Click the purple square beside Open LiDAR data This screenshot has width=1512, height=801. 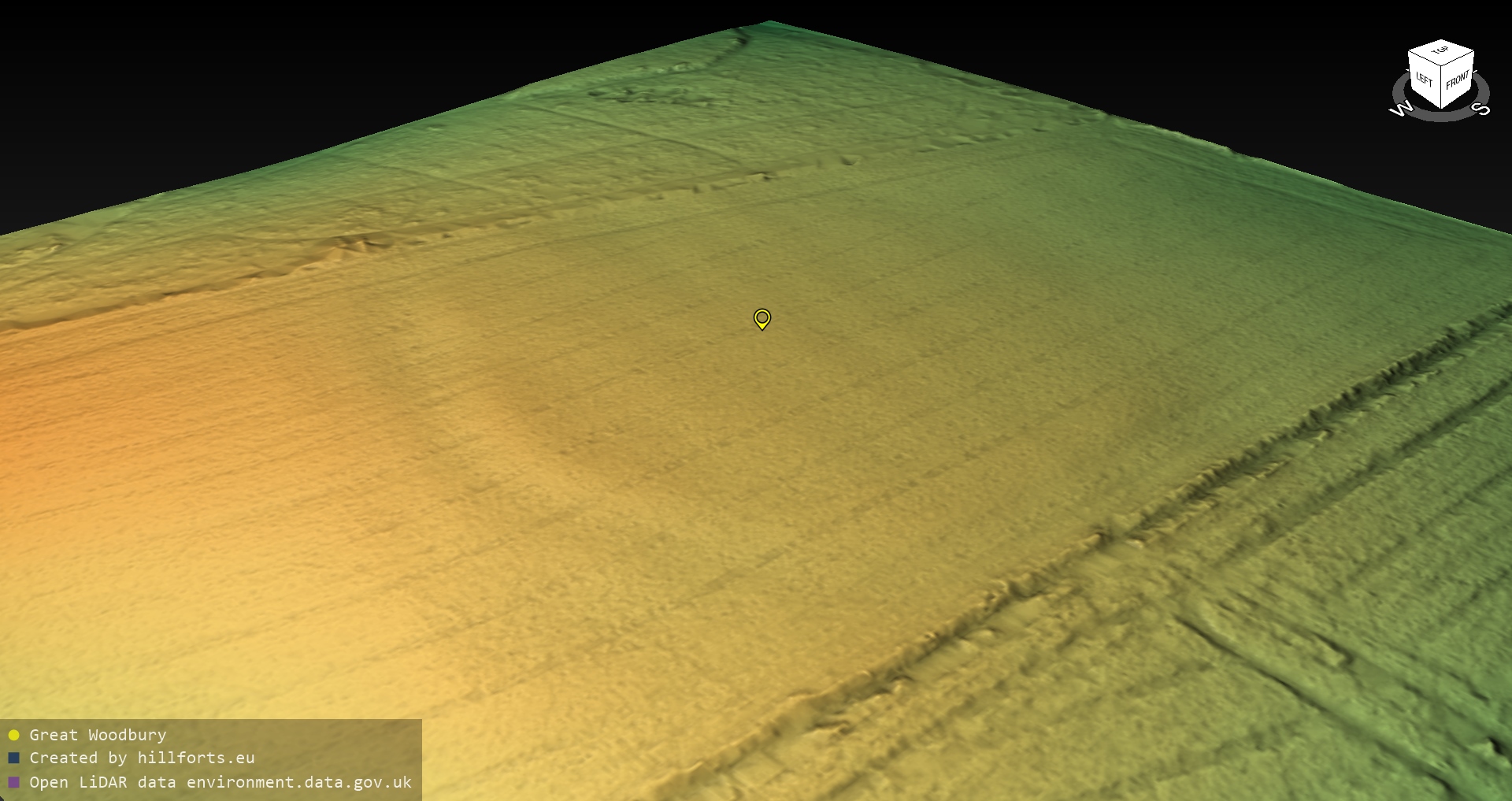point(13,783)
